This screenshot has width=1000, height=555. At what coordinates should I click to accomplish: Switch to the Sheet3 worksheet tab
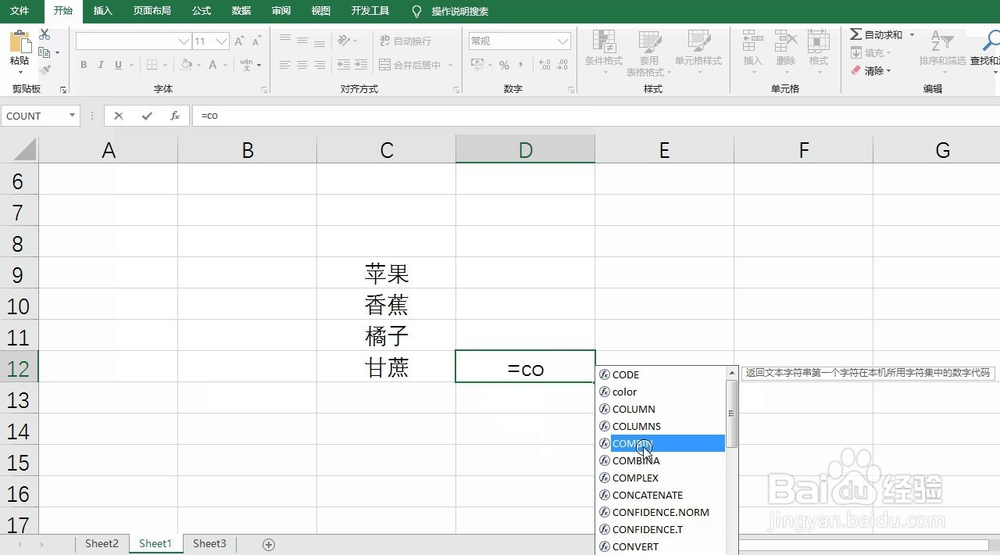pyautogui.click(x=209, y=544)
